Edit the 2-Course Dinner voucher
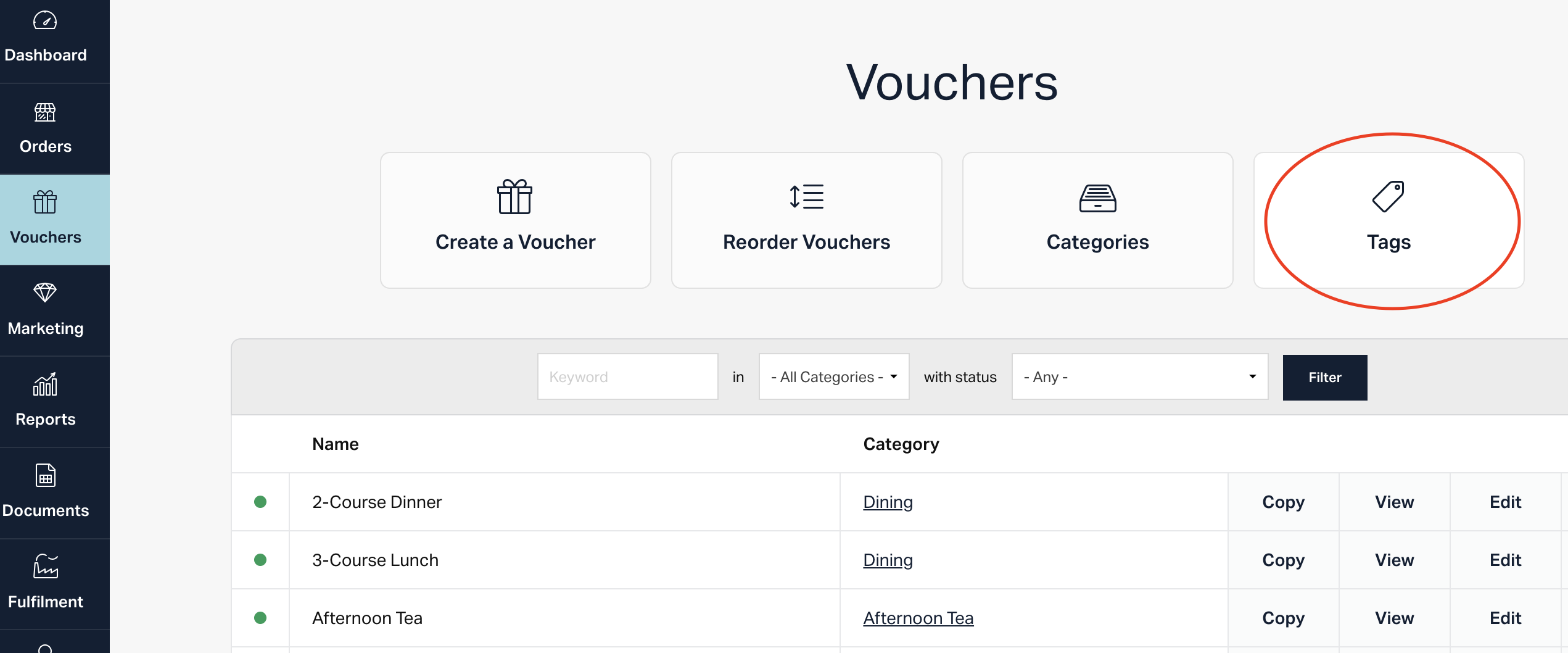The image size is (1568, 653). click(1505, 502)
